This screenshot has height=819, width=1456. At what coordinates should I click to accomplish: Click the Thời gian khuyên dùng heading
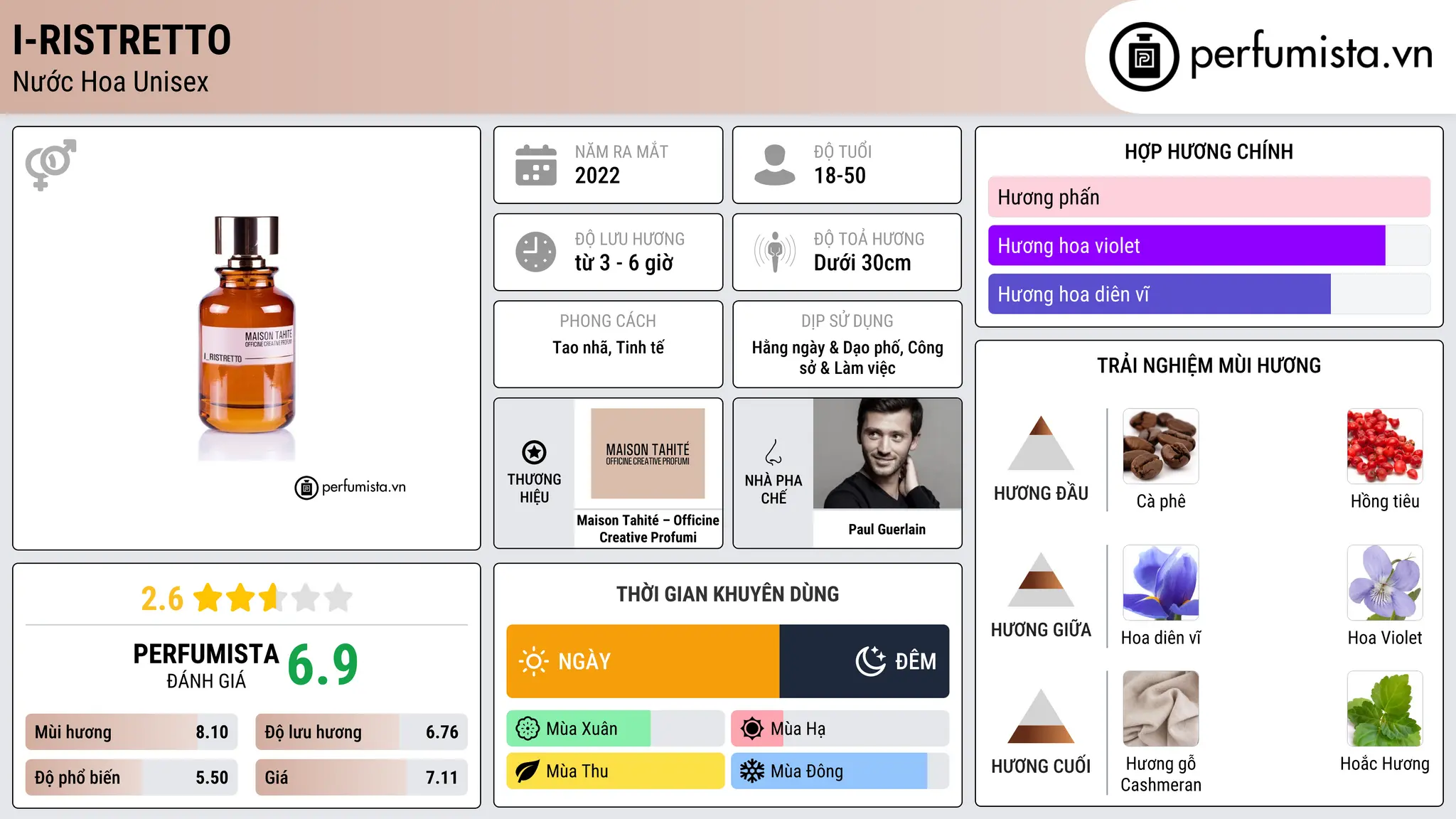[x=727, y=594]
